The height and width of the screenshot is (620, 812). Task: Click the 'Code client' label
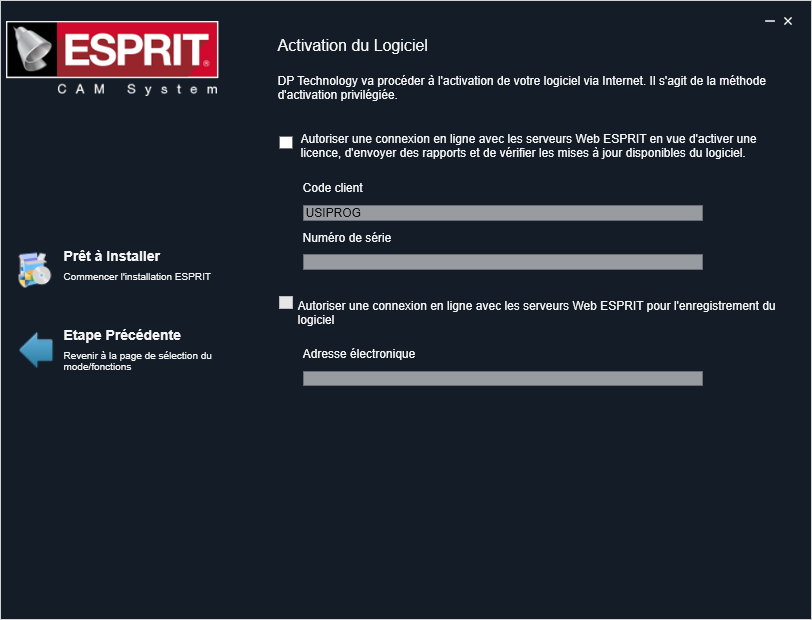333,188
